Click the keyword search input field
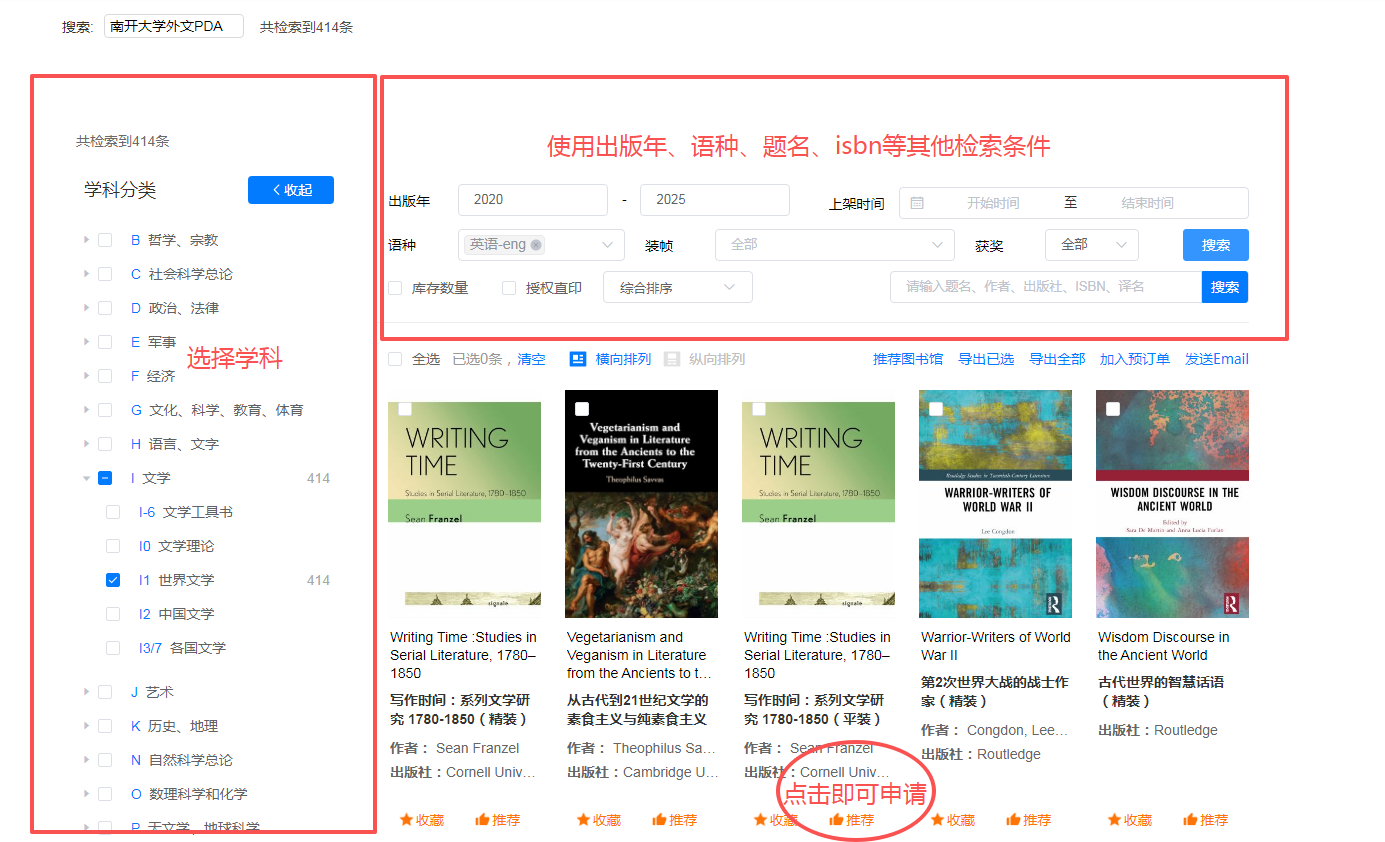The width and height of the screenshot is (1385, 842). click(x=1045, y=287)
